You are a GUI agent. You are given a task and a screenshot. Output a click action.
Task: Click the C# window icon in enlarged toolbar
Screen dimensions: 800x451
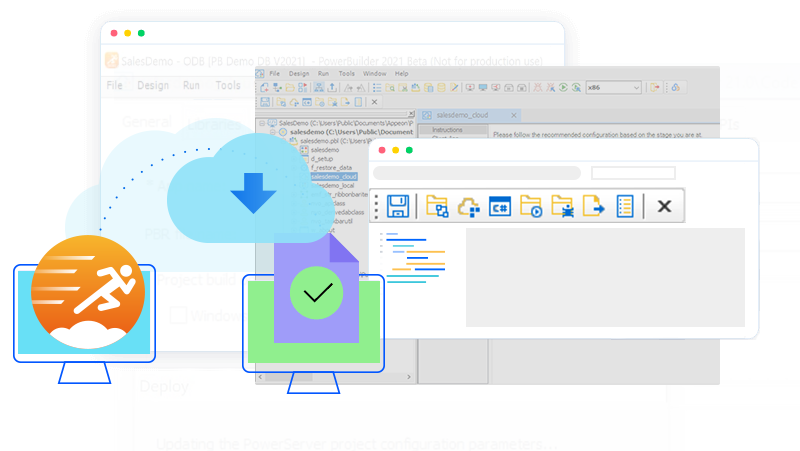499,207
